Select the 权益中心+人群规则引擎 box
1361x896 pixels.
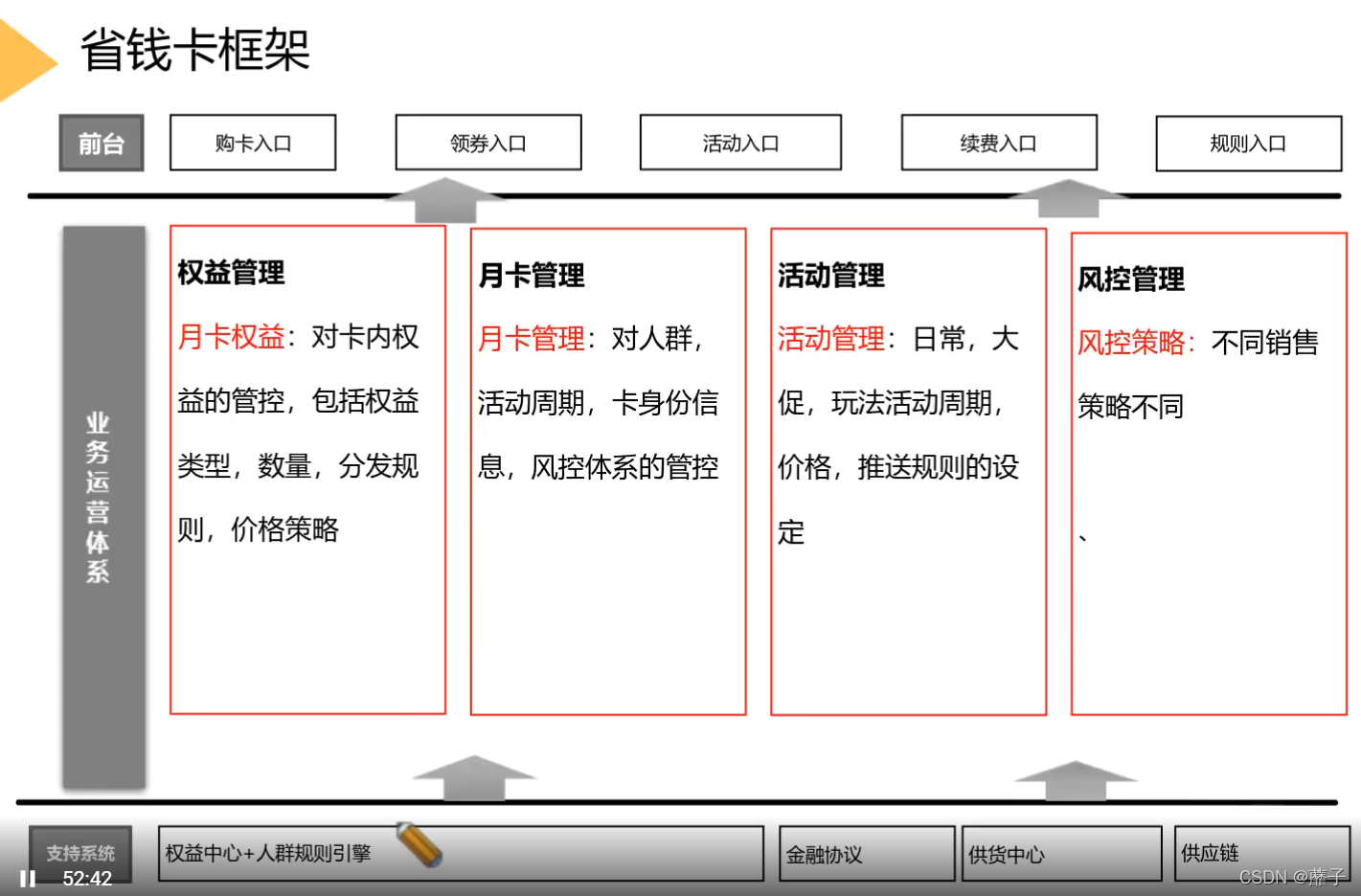[461, 853]
